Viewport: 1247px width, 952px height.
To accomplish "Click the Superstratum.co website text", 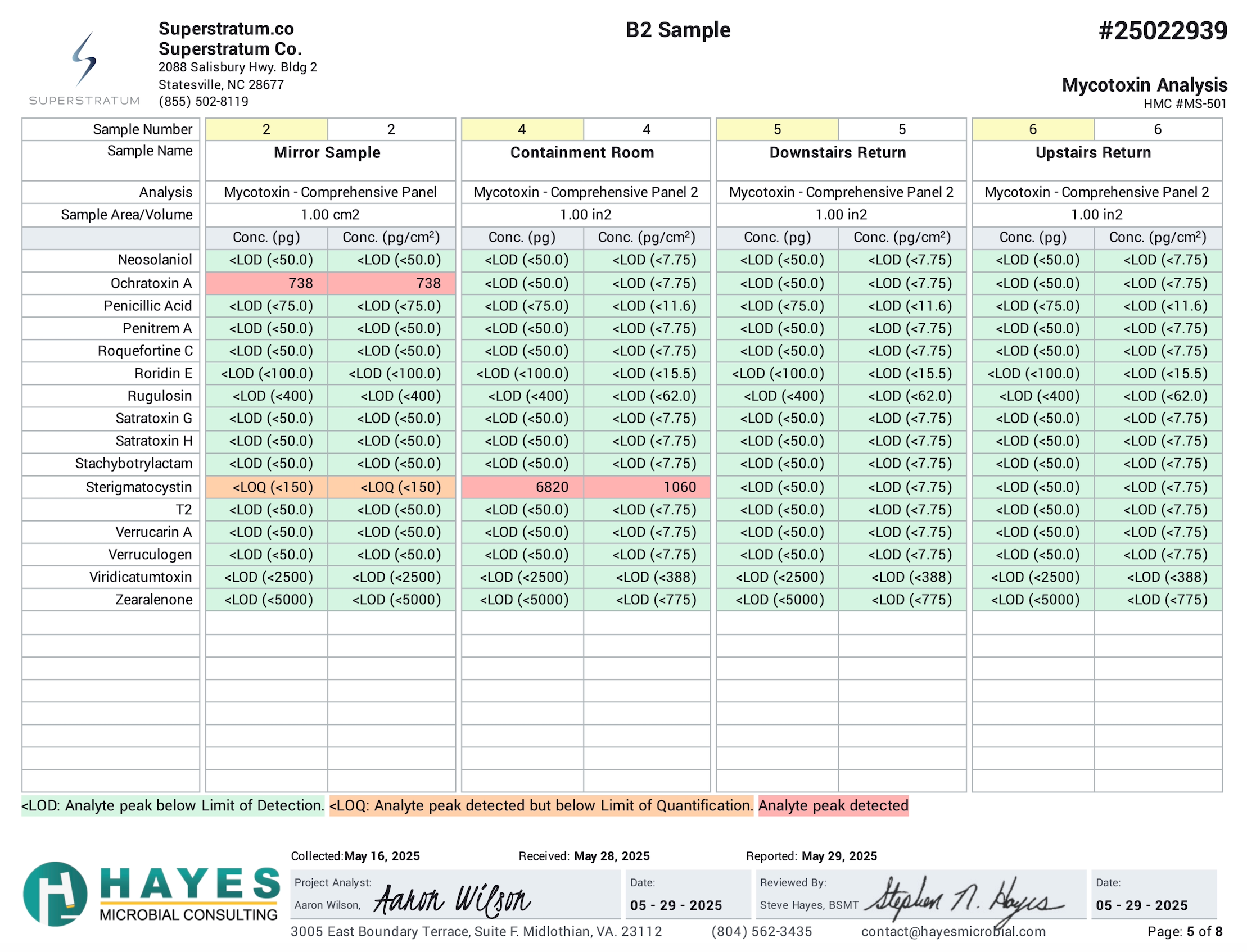I will (225, 28).
